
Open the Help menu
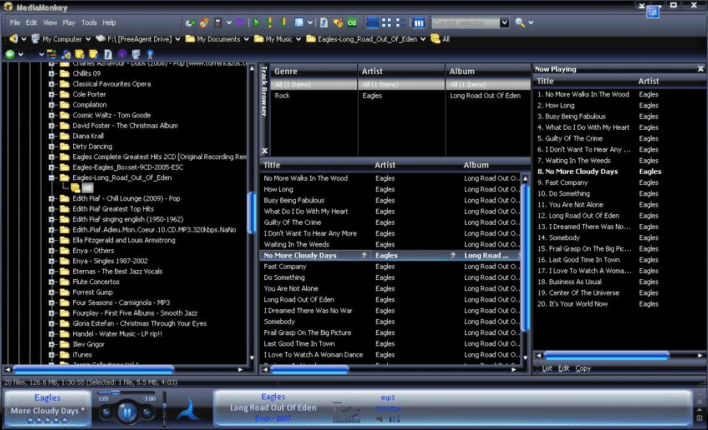click(x=109, y=23)
